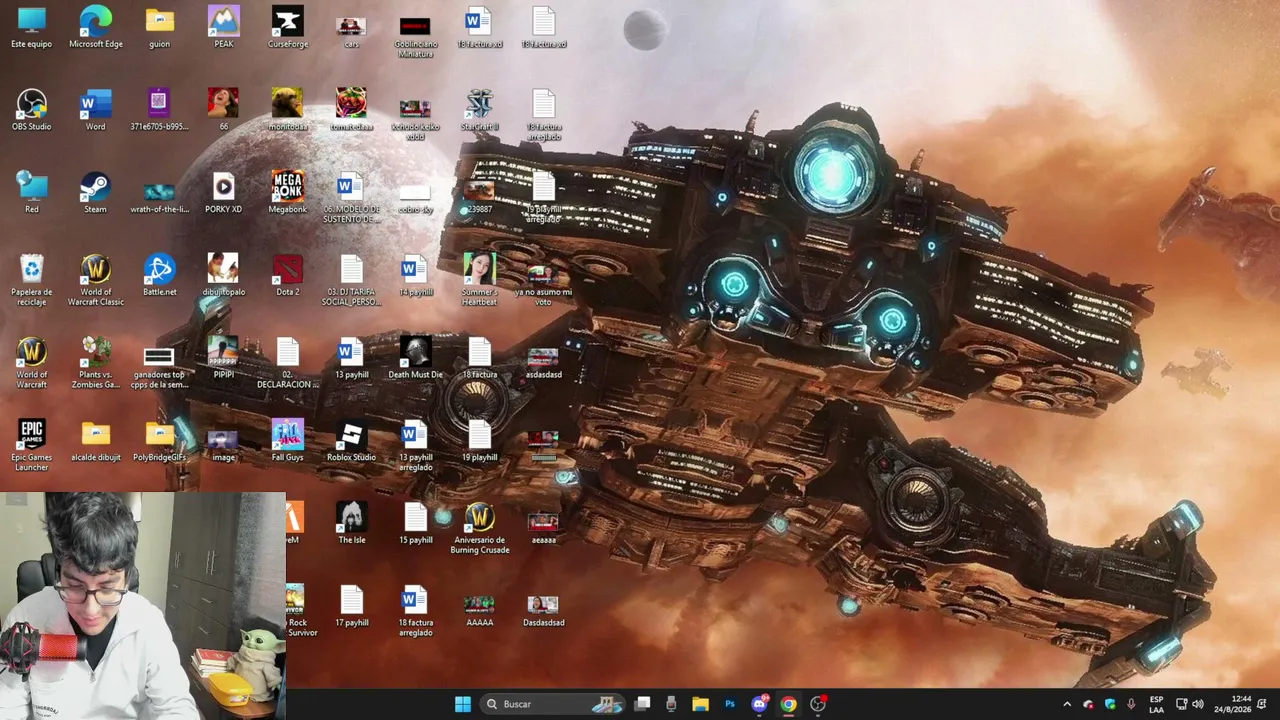Viewport: 1280px width, 720px height.
Task: Select the 19 playhill text file
Action: 479,440
